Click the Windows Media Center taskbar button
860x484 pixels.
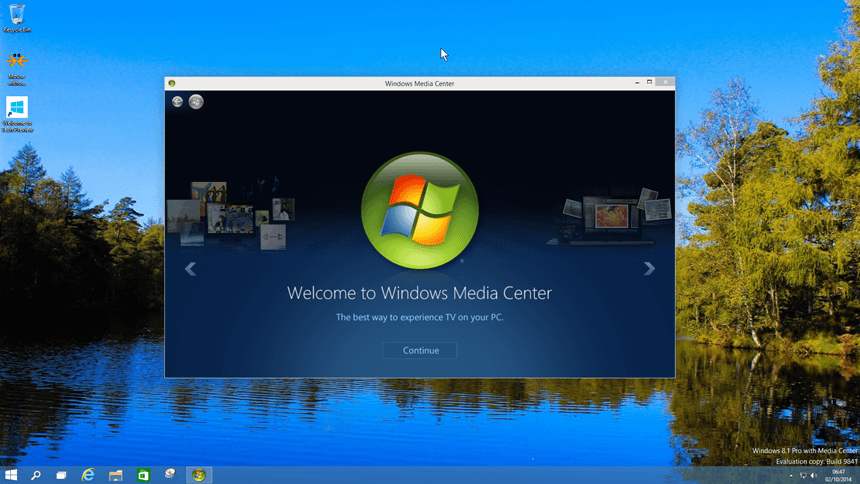[x=199, y=475]
